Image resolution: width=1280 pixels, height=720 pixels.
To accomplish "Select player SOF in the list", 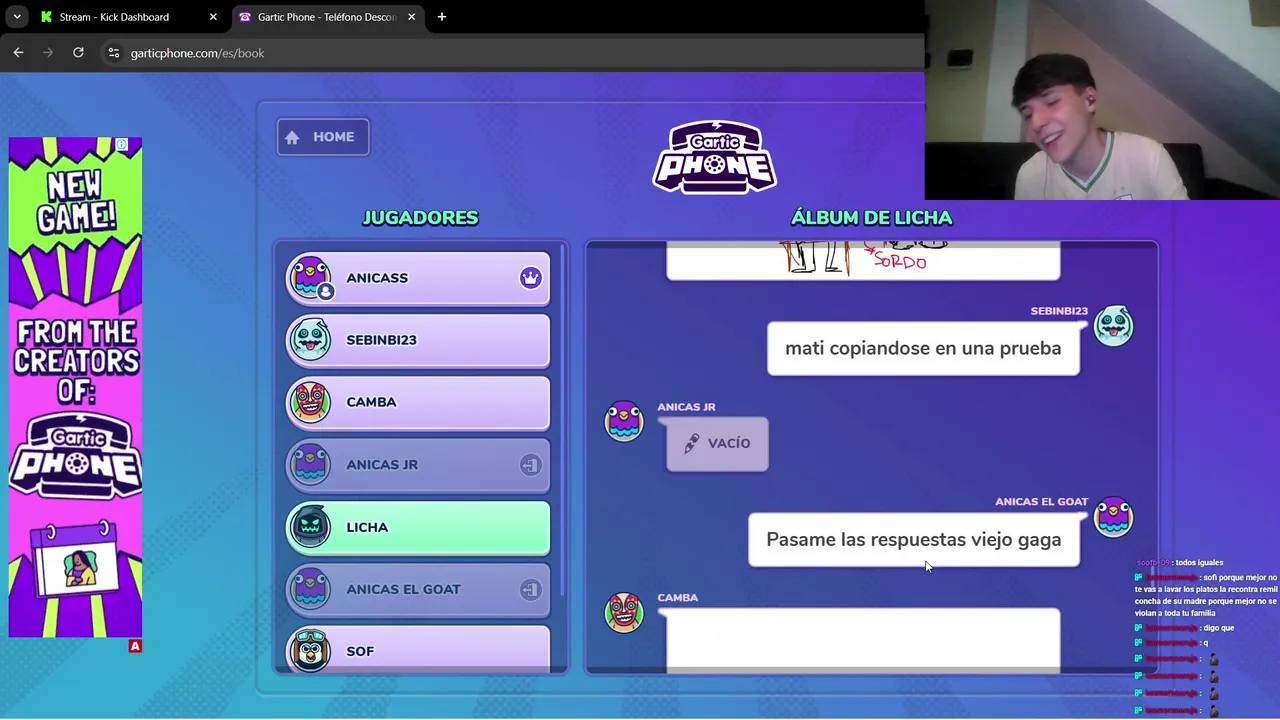I will [x=418, y=649].
